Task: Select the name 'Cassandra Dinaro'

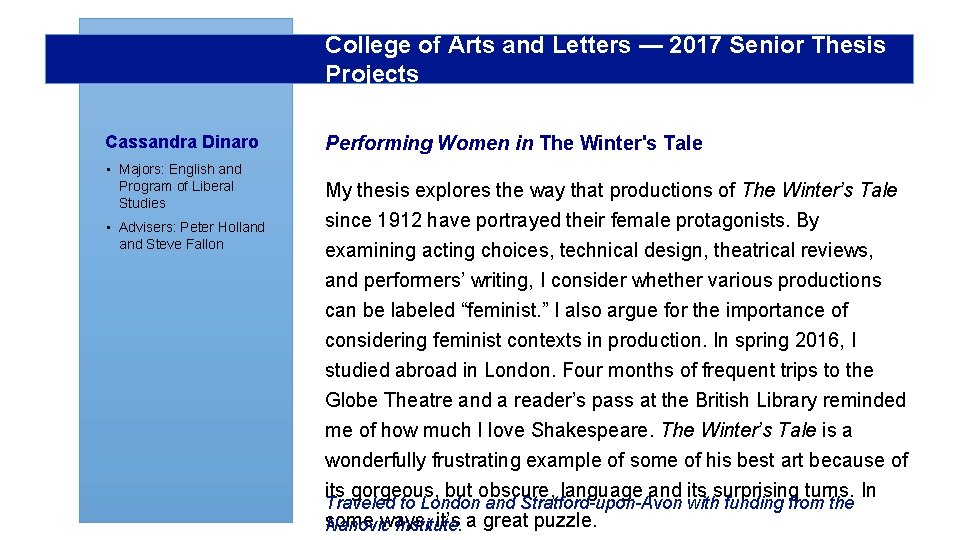Action: 181,142
